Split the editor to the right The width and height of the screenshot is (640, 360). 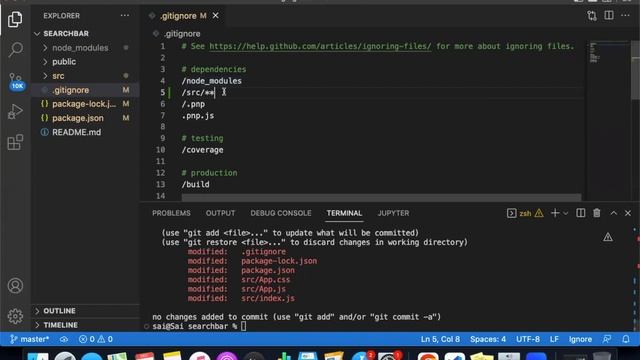point(609,16)
